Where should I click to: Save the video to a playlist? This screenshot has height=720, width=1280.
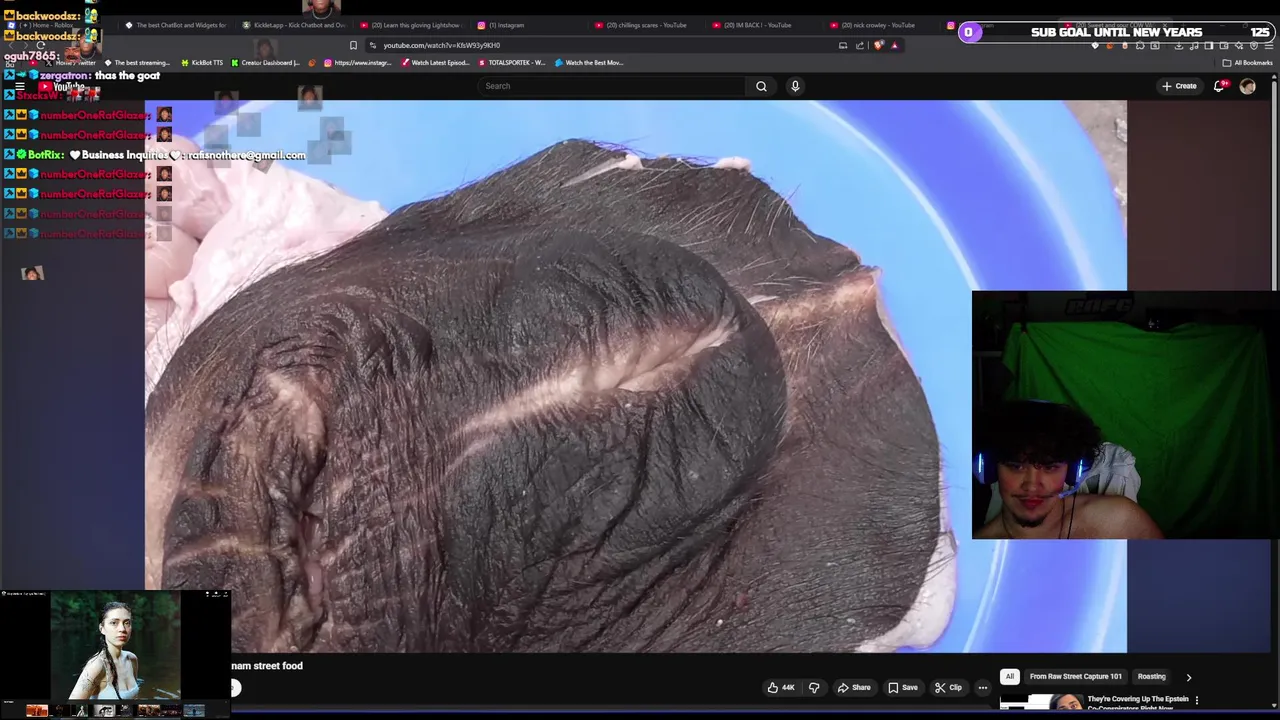click(x=903, y=688)
